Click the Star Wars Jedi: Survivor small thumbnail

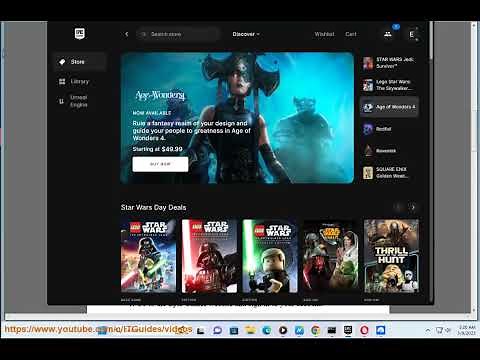[x=368, y=63]
